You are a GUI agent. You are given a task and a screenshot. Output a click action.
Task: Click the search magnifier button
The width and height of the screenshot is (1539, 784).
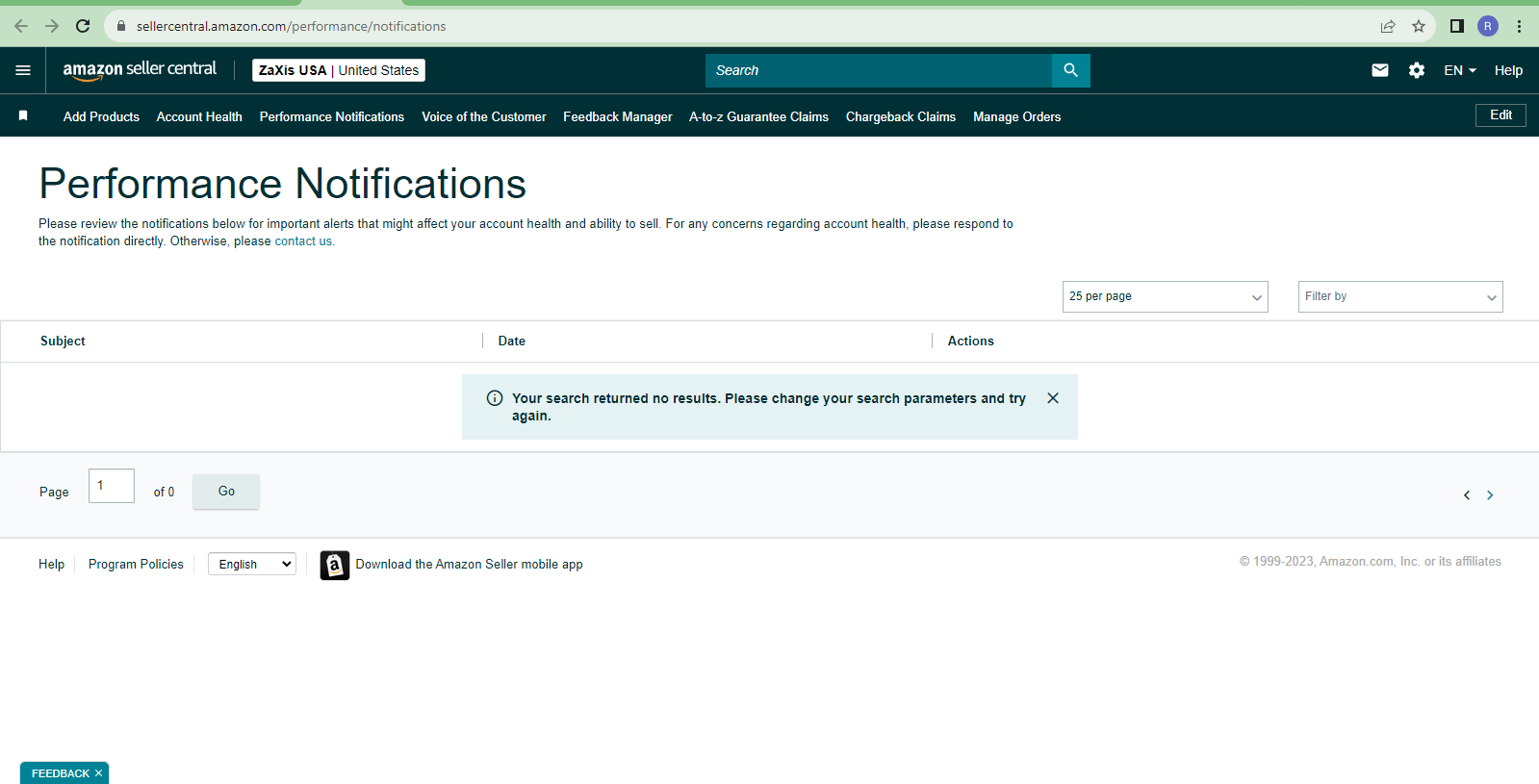pyautogui.click(x=1070, y=70)
